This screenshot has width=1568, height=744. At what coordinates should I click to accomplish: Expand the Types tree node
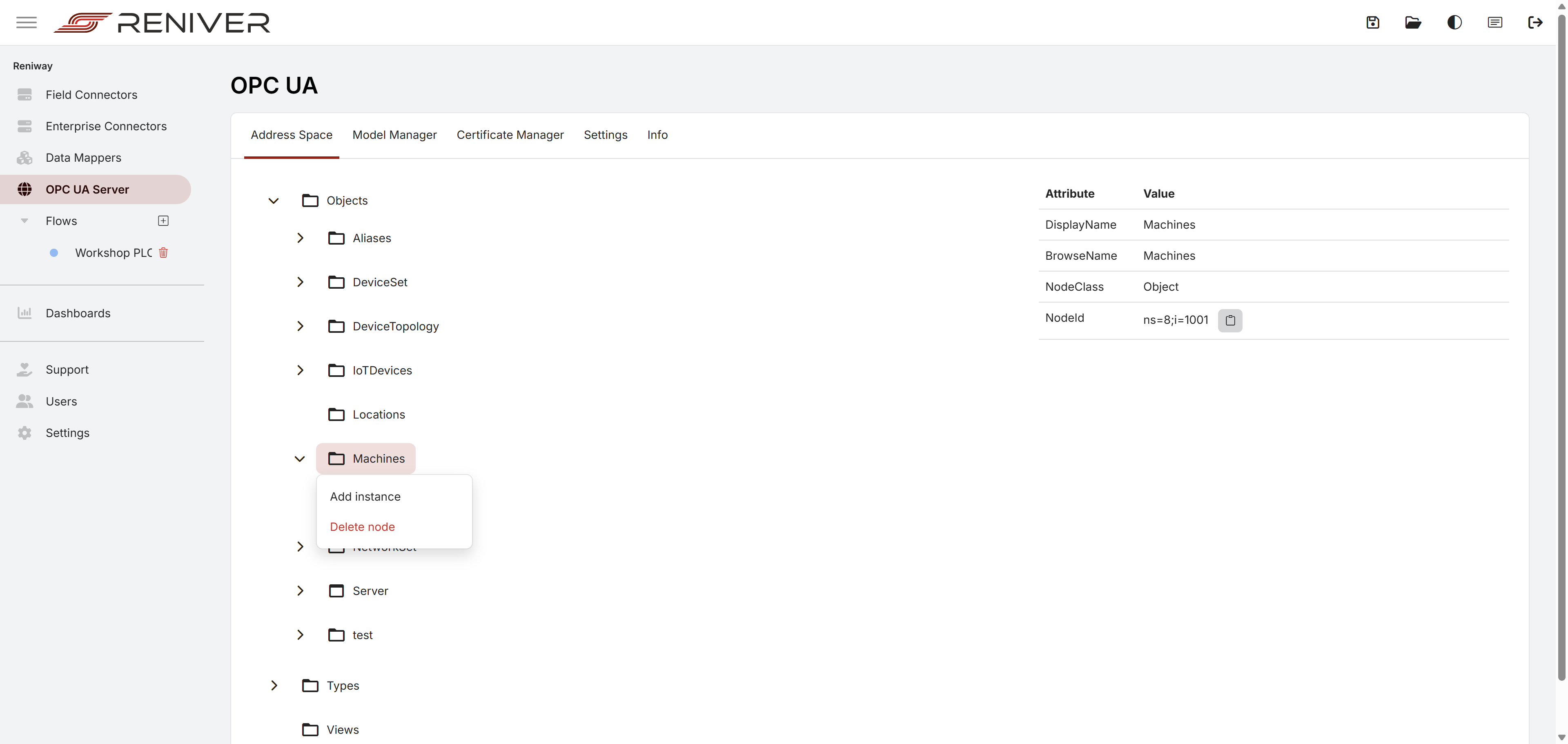273,685
